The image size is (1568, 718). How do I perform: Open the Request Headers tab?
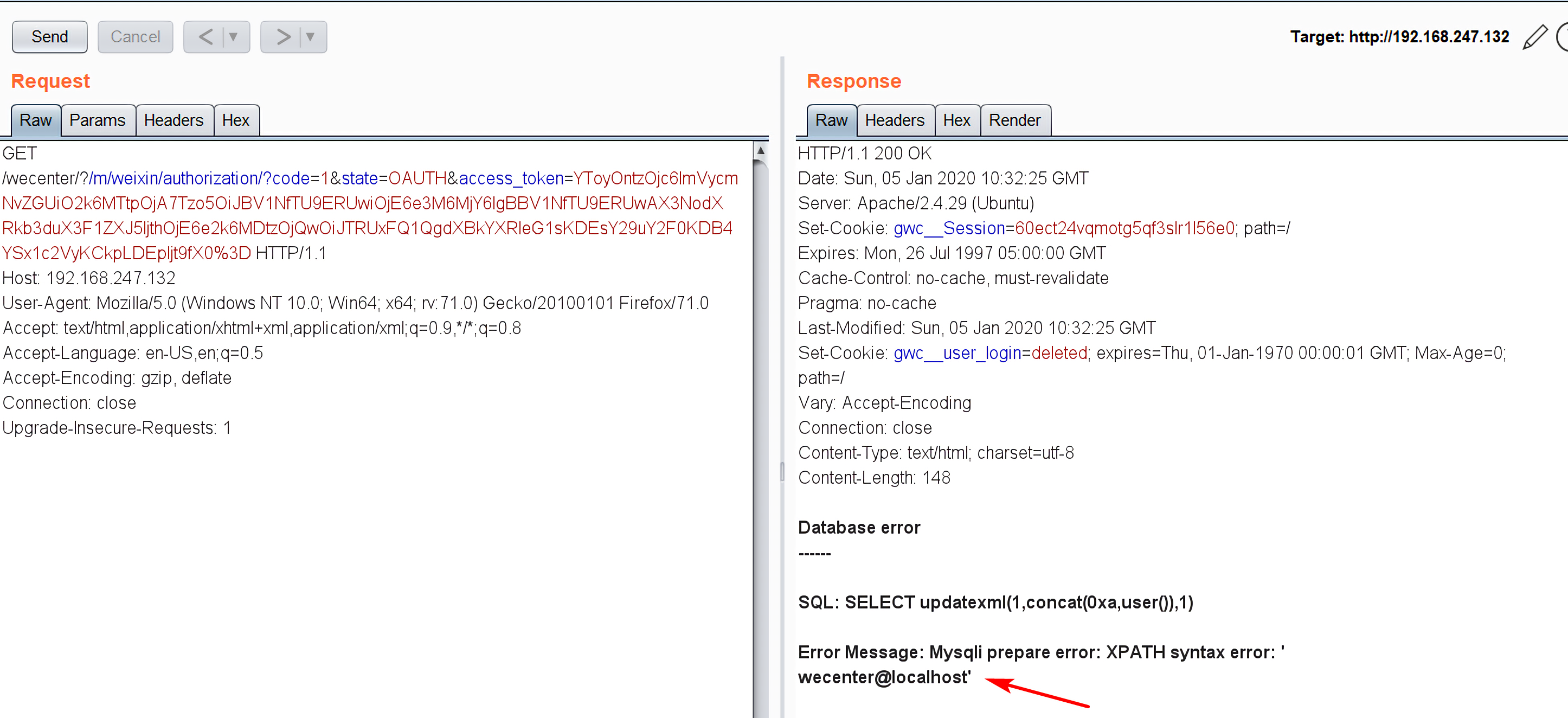tap(174, 120)
